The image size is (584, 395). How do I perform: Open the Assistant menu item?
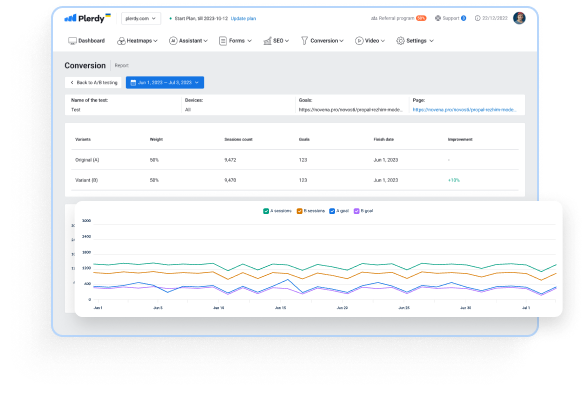[x=188, y=41]
